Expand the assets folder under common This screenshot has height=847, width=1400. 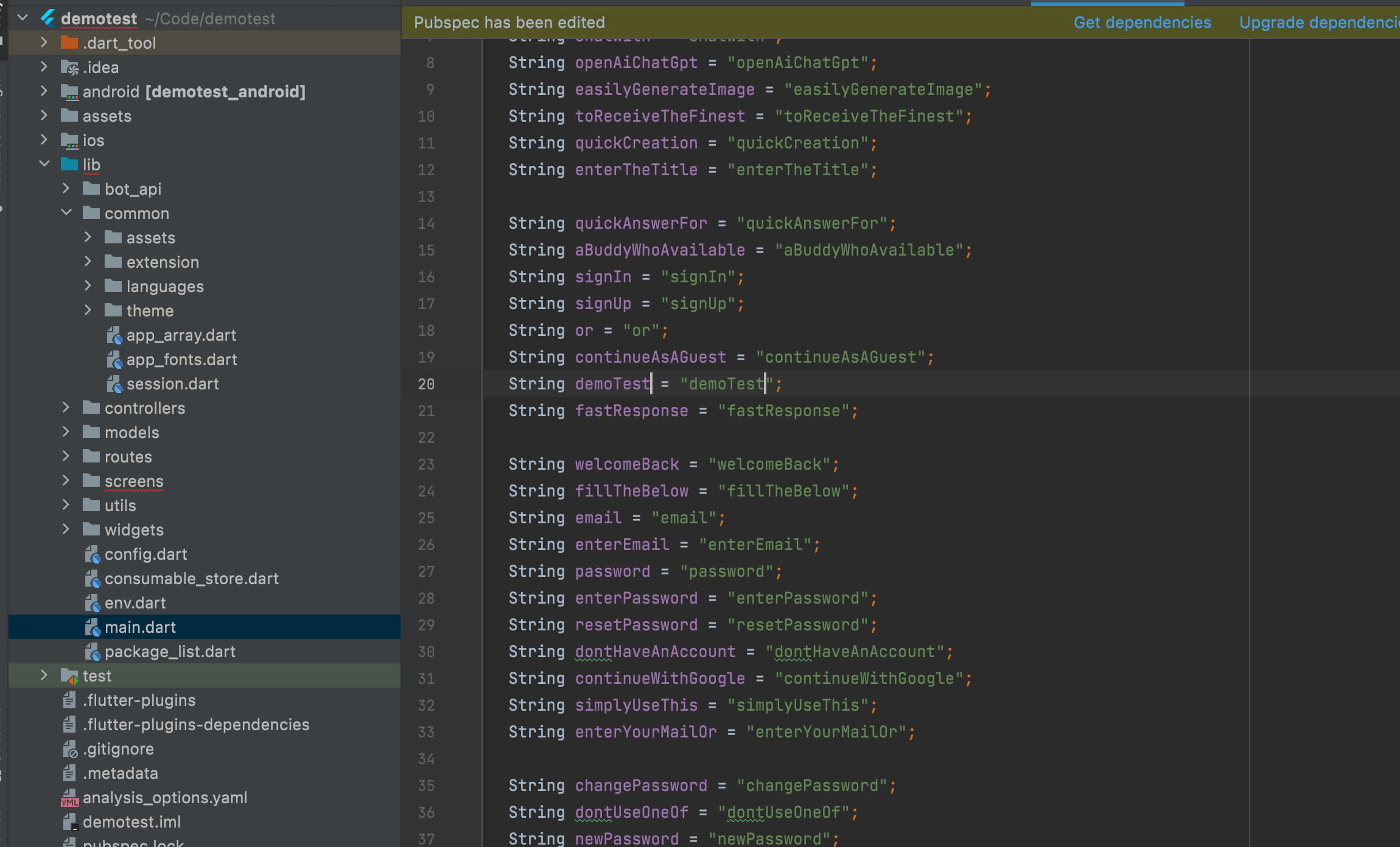click(89, 237)
